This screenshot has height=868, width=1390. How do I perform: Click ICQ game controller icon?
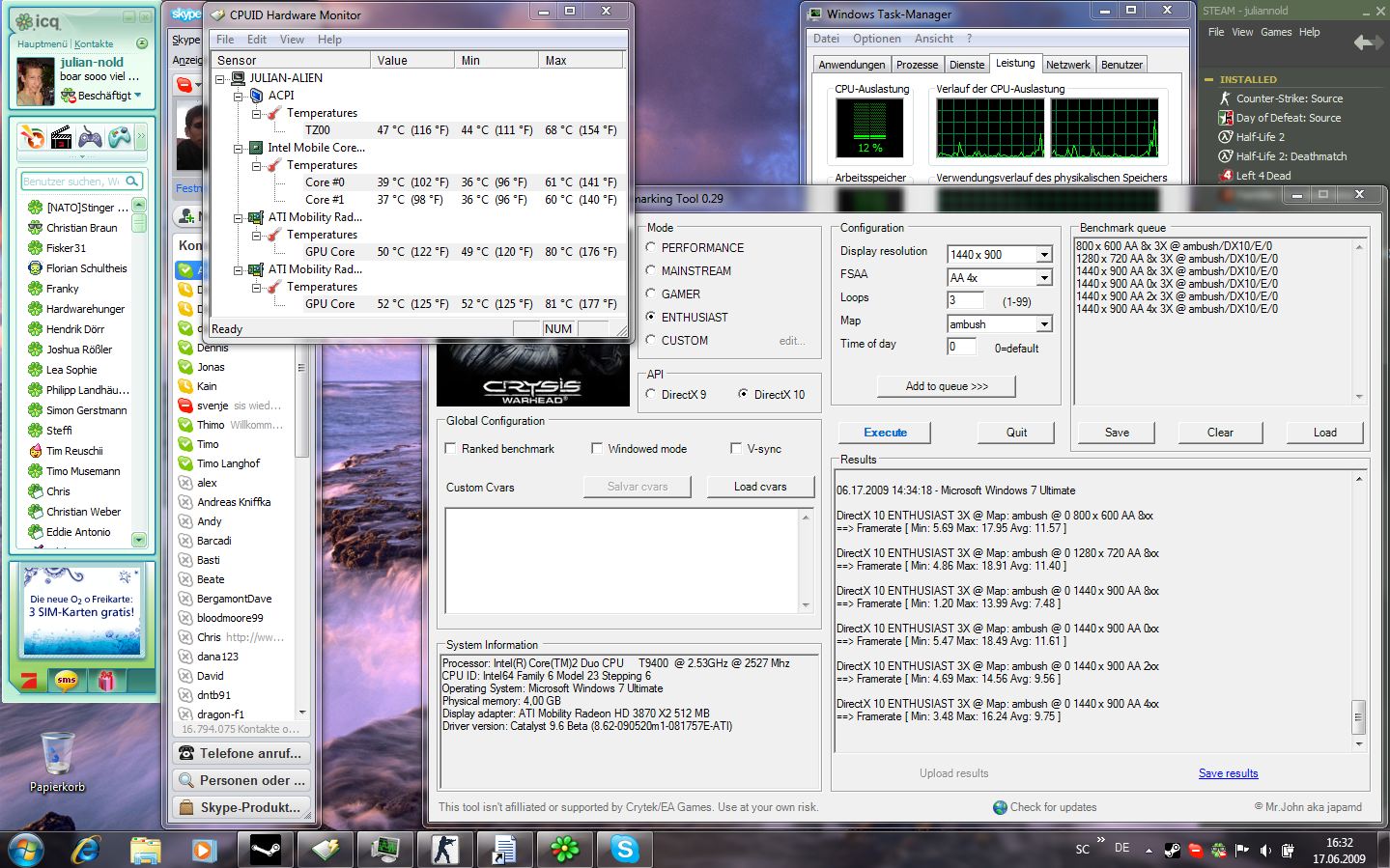pos(90,137)
